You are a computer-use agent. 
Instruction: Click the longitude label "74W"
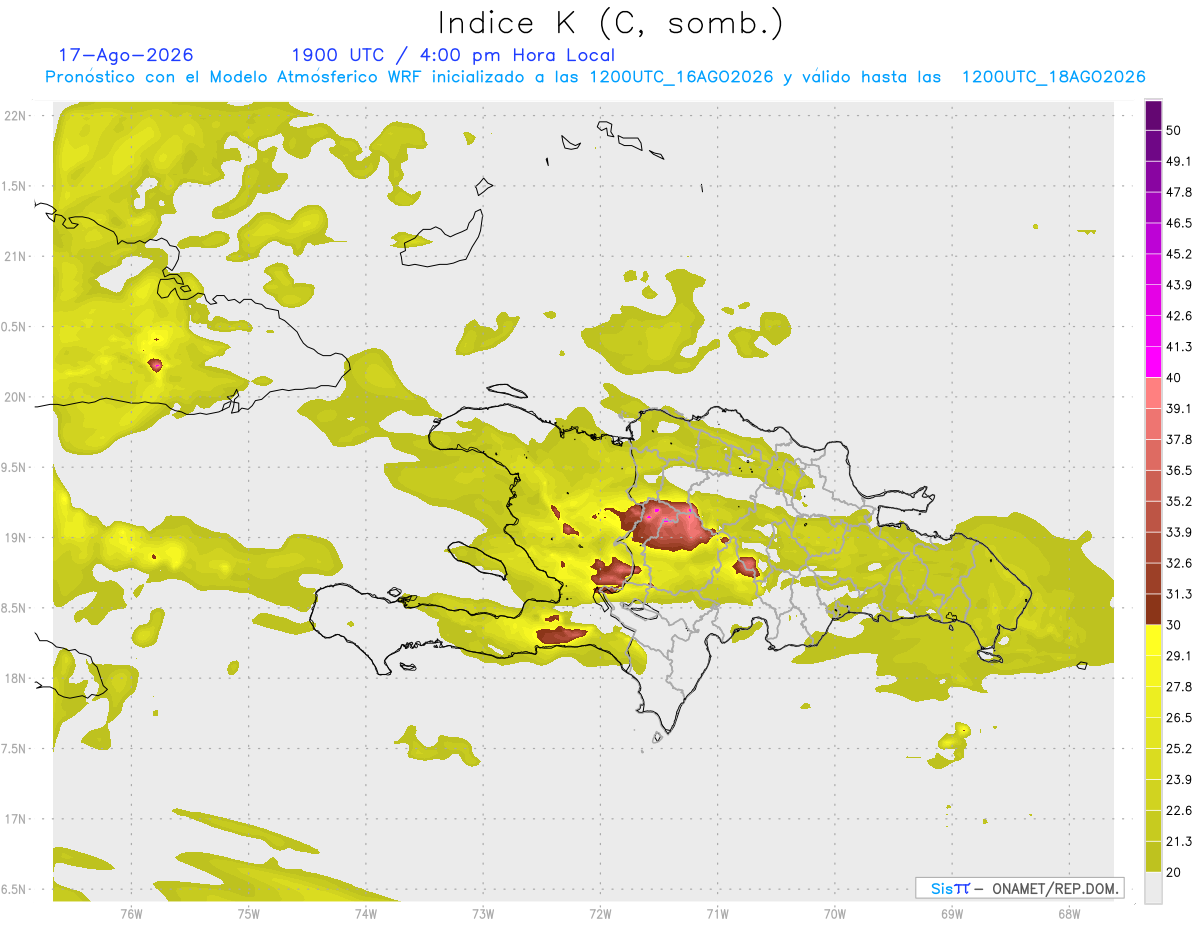coord(365,913)
